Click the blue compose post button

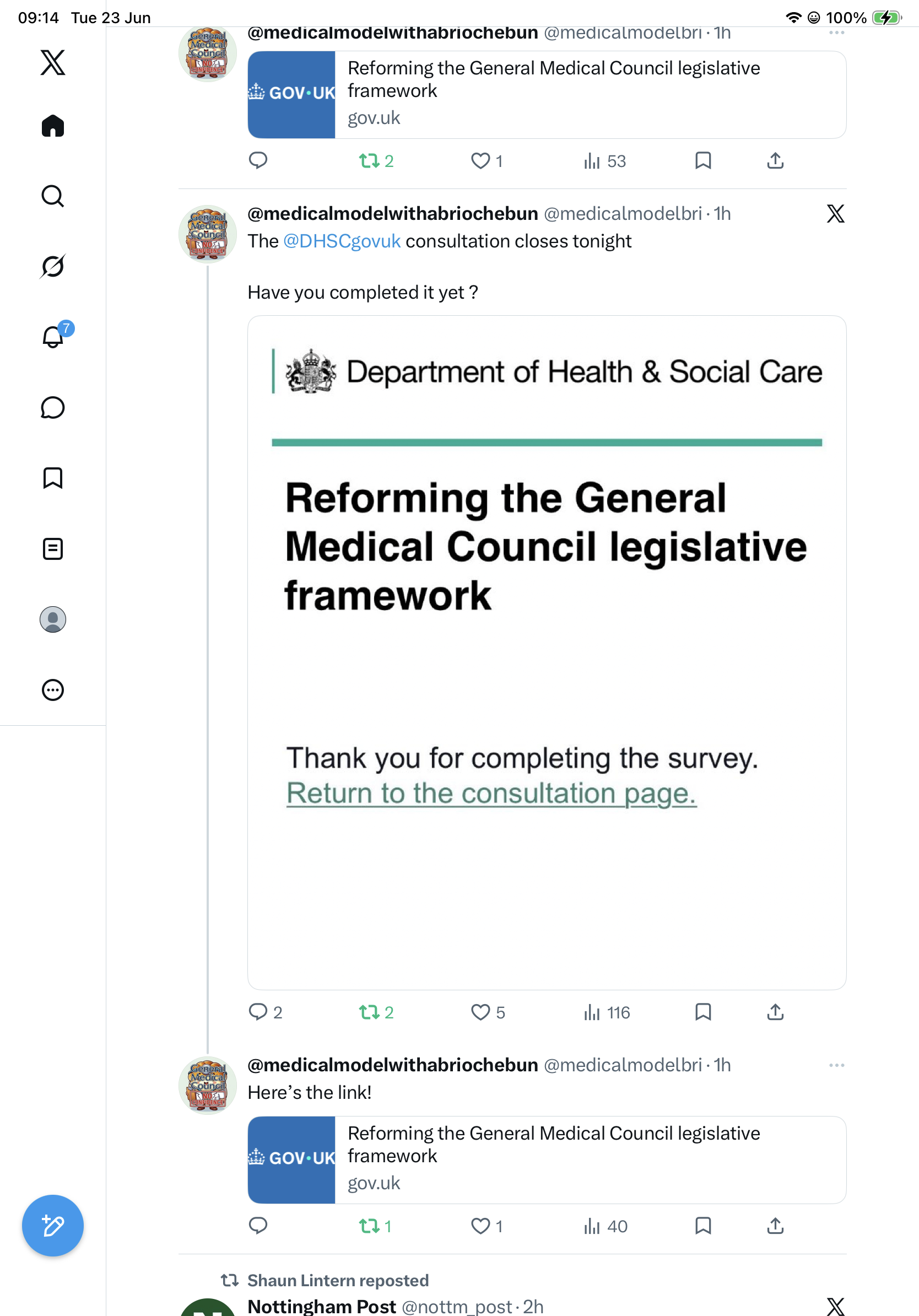[53, 1226]
